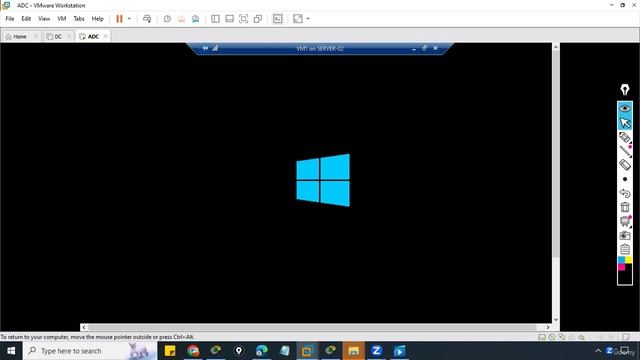Take a snapshot of this virtual machine
This screenshot has width=640, height=360.
[x=167, y=19]
